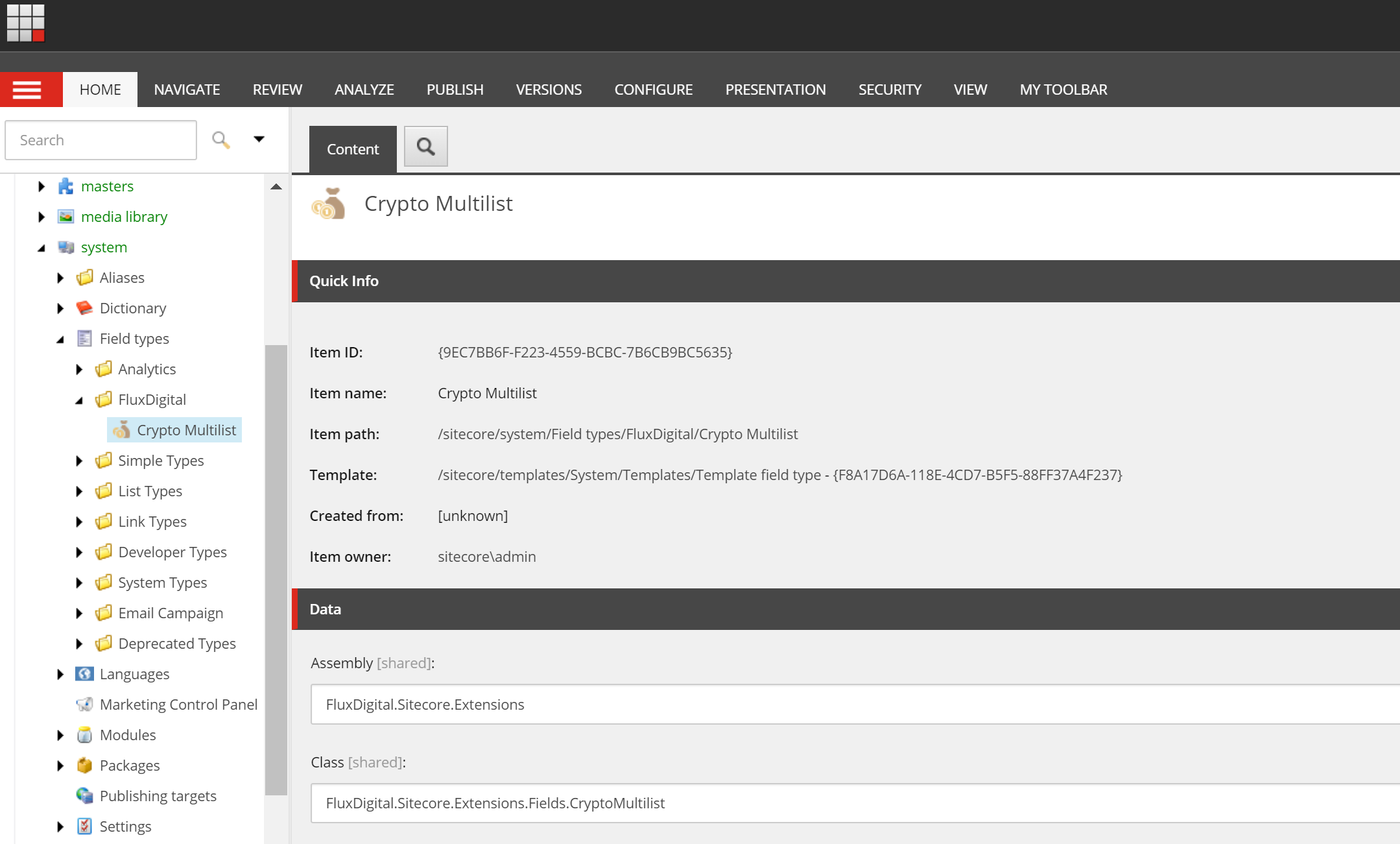Open the Sitecore launchpad grid icon

pos(26,23)
